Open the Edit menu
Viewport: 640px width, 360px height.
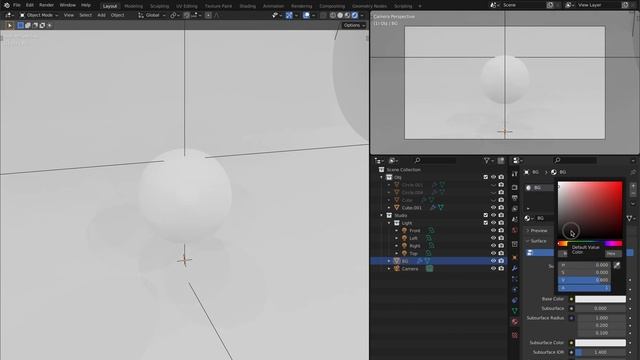coord(30,5)
